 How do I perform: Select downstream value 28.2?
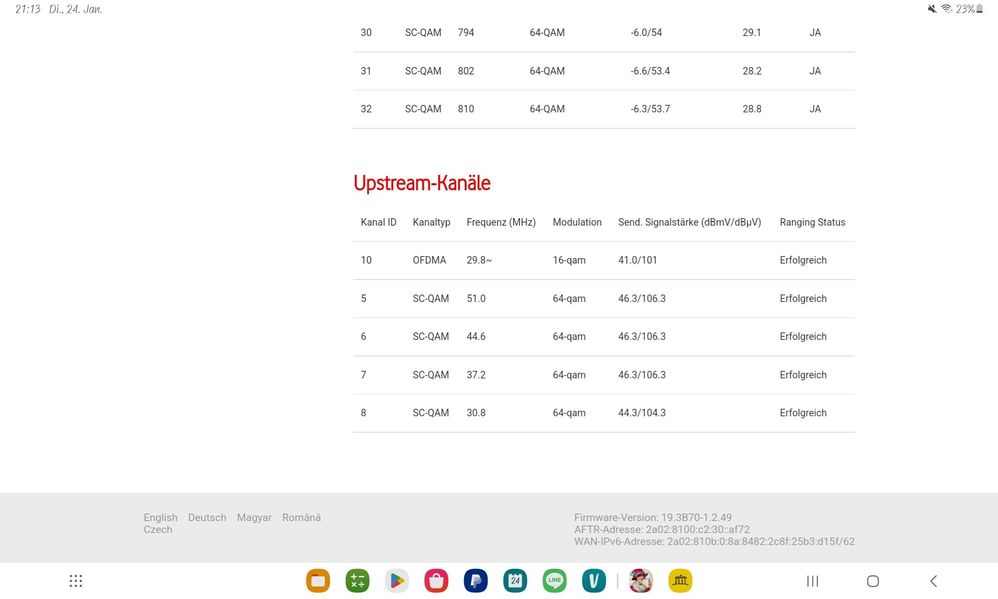(752, 71)
